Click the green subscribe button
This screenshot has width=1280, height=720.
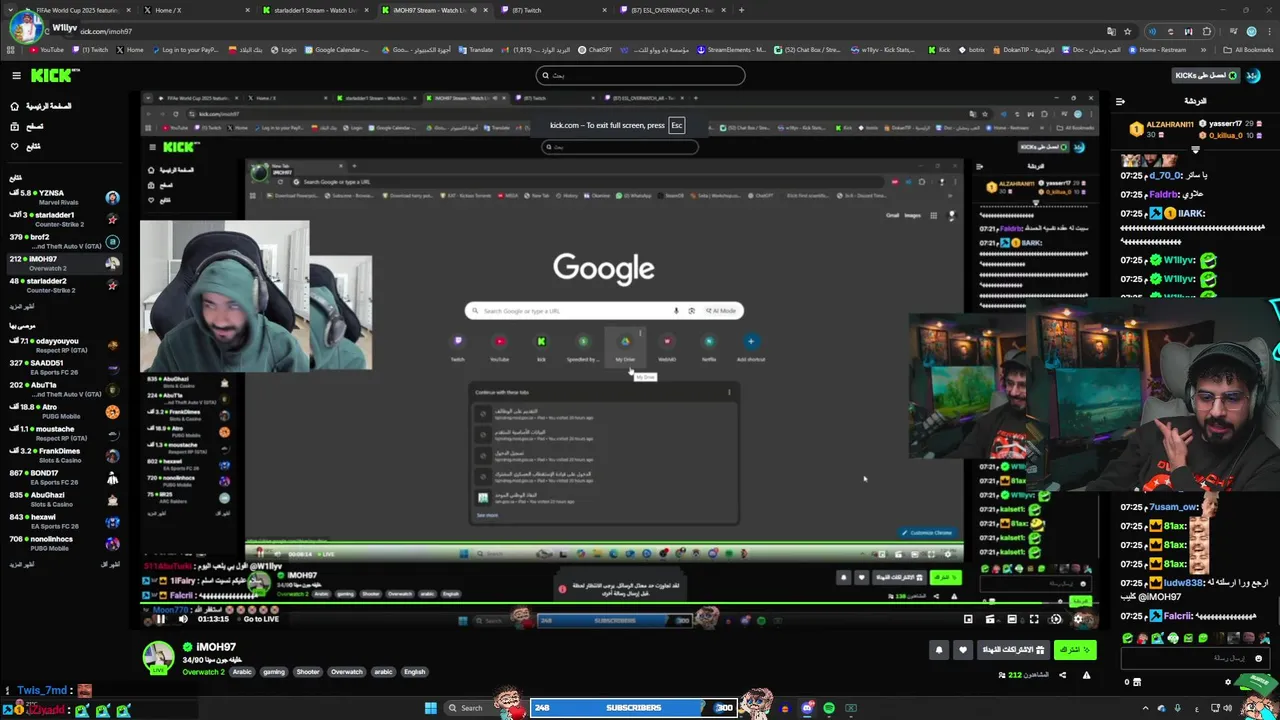pyautogui.click(x=1075, y=650)
